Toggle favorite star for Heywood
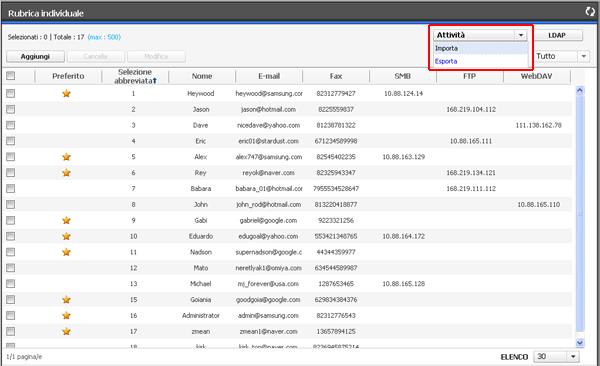Viewport: 600px width, 366px height. click(x=66, y=93)
